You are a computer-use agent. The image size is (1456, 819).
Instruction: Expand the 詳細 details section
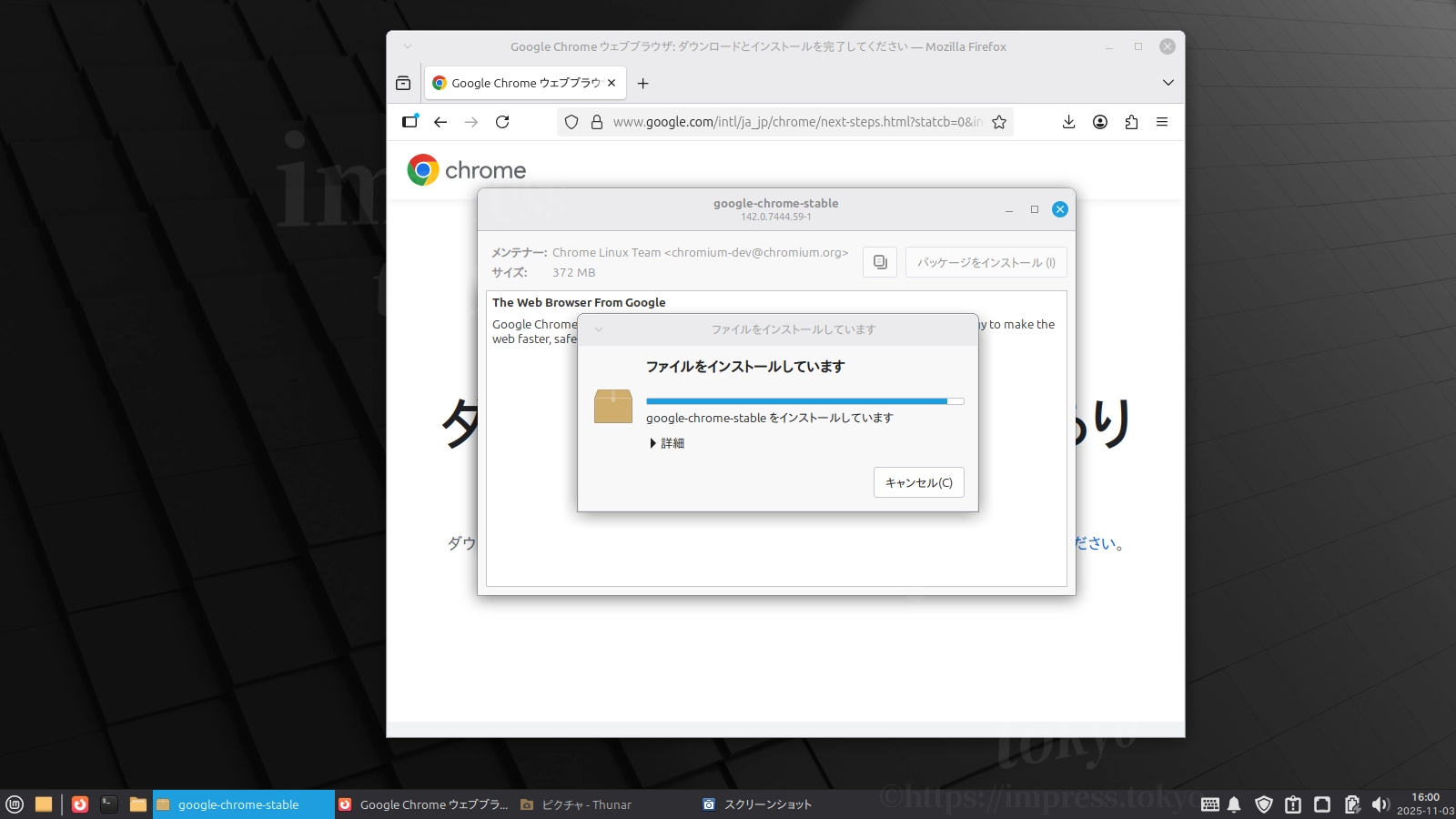click(x=667, y=443)
